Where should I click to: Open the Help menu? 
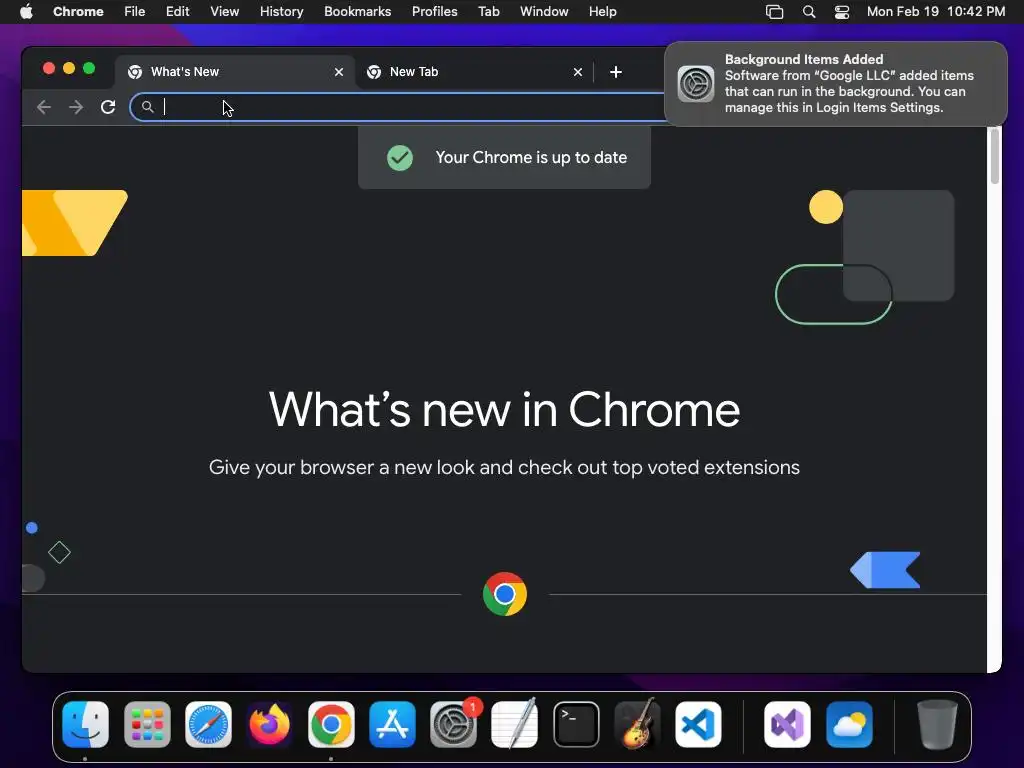602,12
